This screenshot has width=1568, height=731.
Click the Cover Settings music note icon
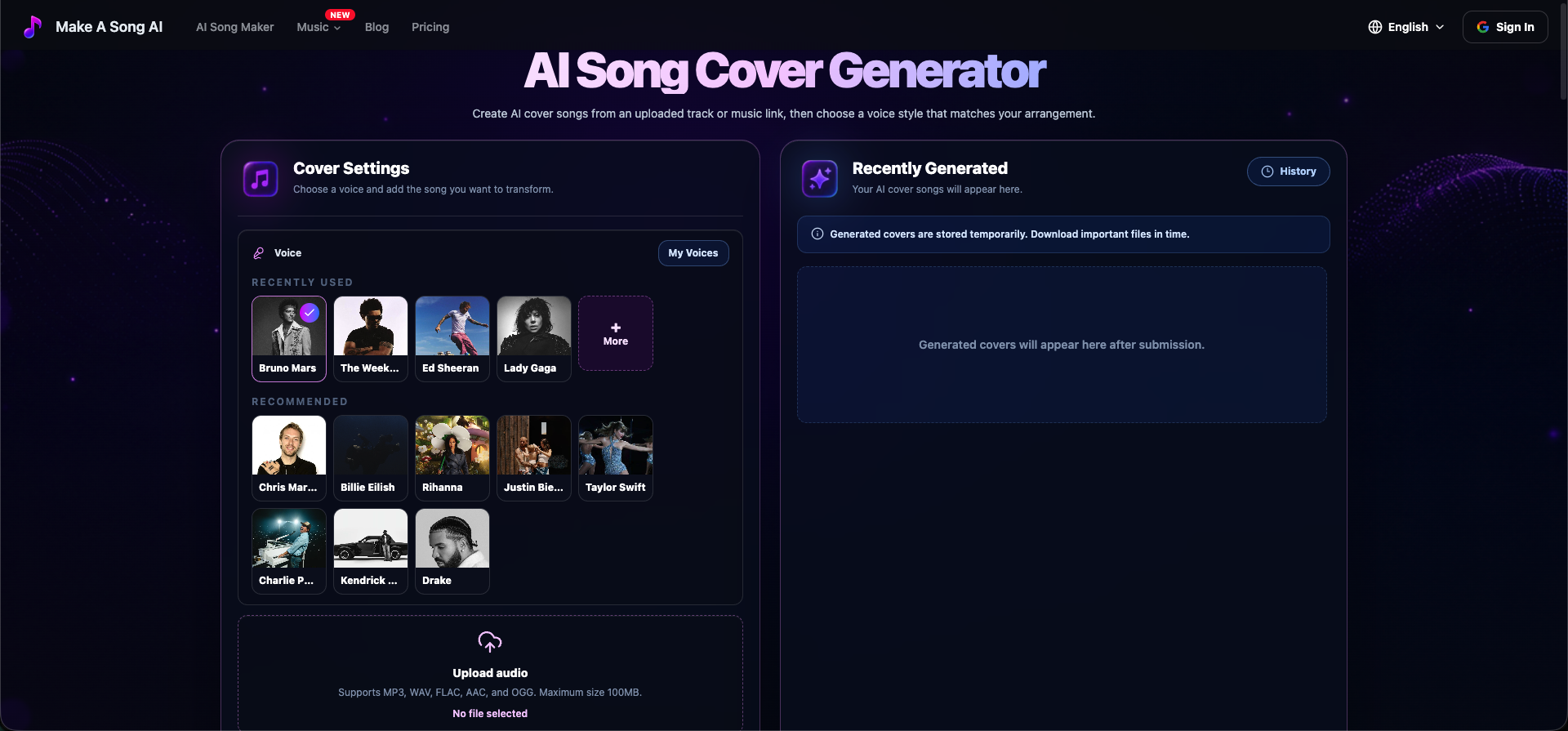point(261,179)
